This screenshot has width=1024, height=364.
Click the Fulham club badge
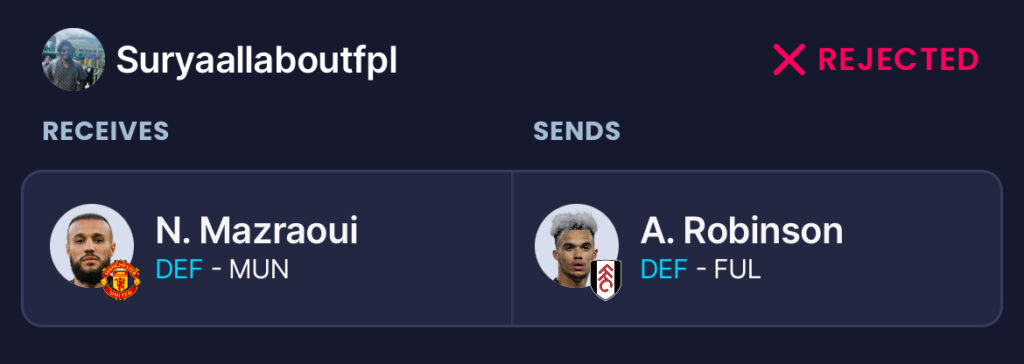click(x=605, y=280)
